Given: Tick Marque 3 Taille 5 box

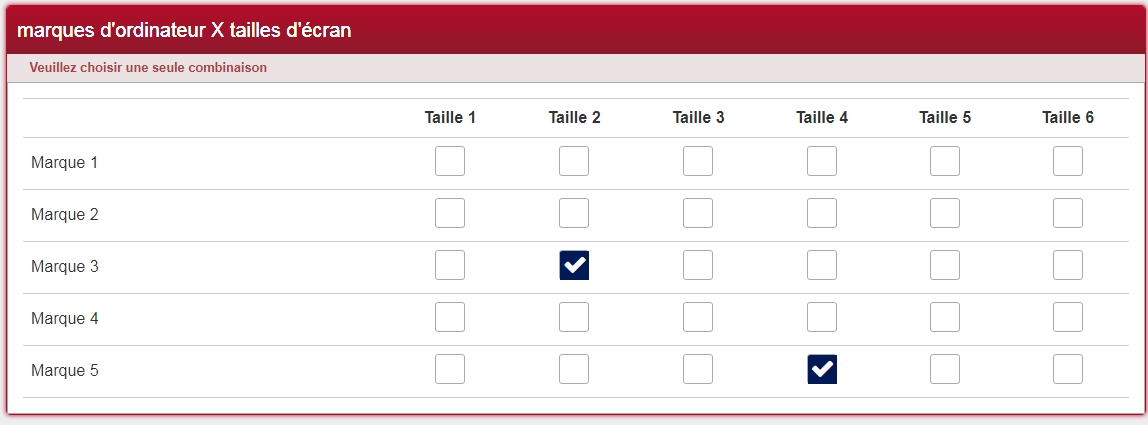Looking at the screenshot, I should [945, 265].
